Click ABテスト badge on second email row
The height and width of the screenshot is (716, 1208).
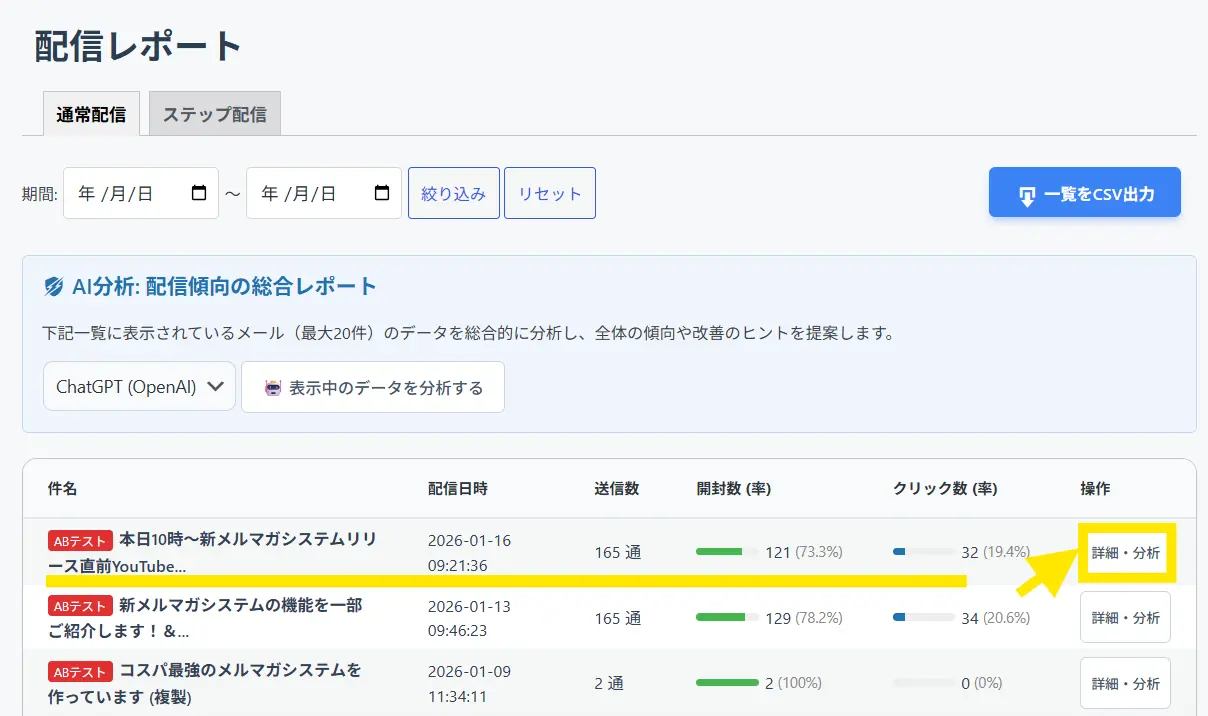pyautogui.click(x=80, y=606)
